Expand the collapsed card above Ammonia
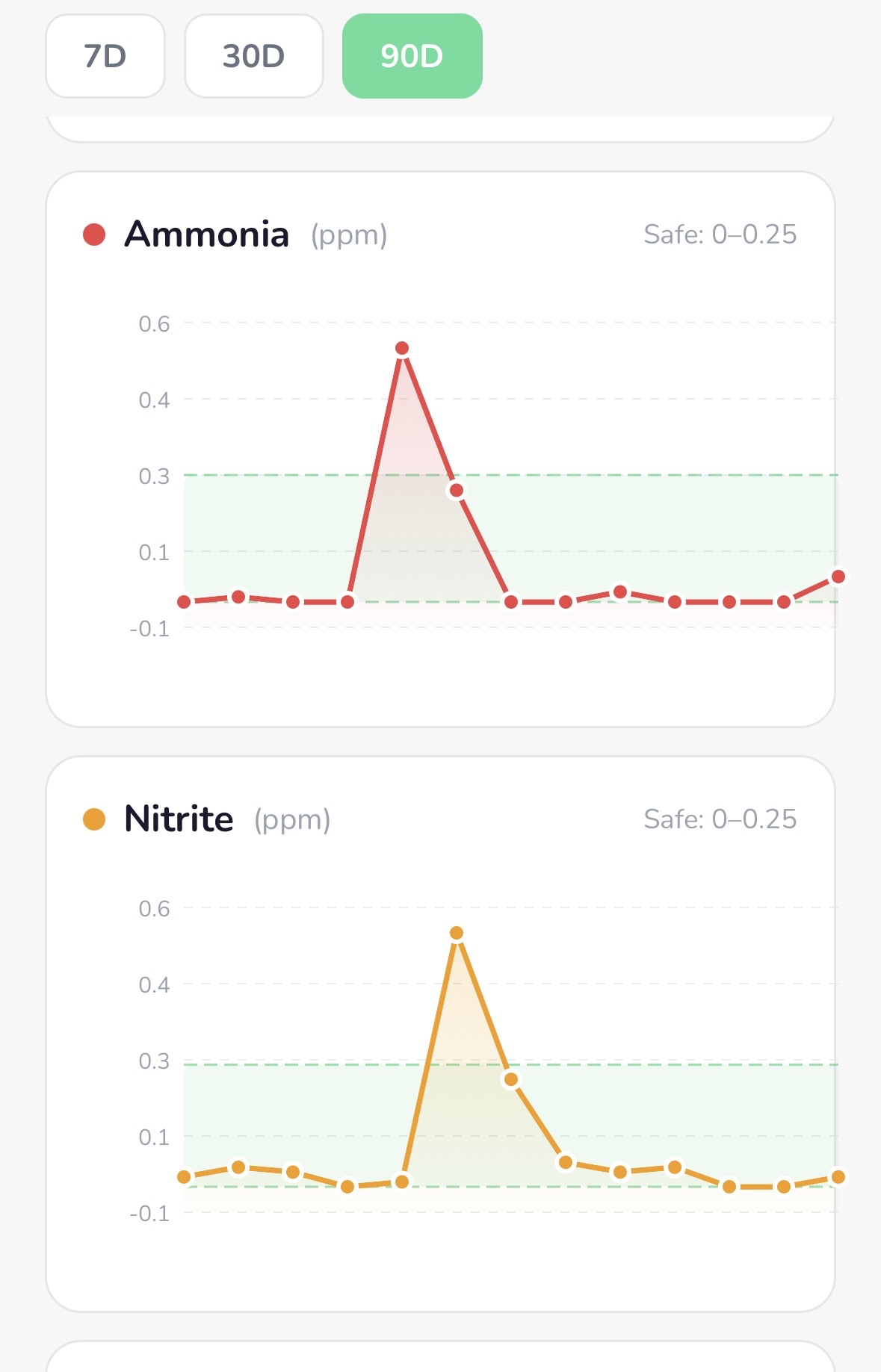 [440, 128]
